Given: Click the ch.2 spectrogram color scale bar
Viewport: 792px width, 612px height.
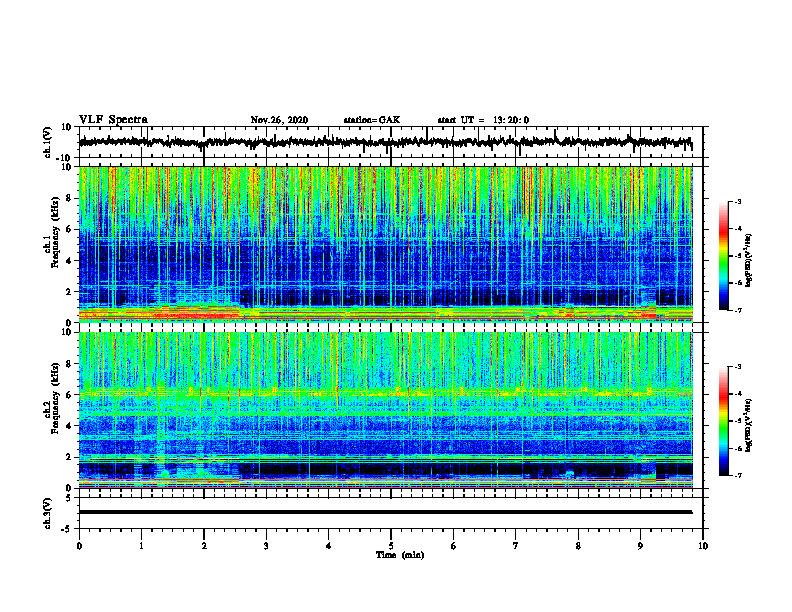Looking at the screenshot, I should 724,421.
